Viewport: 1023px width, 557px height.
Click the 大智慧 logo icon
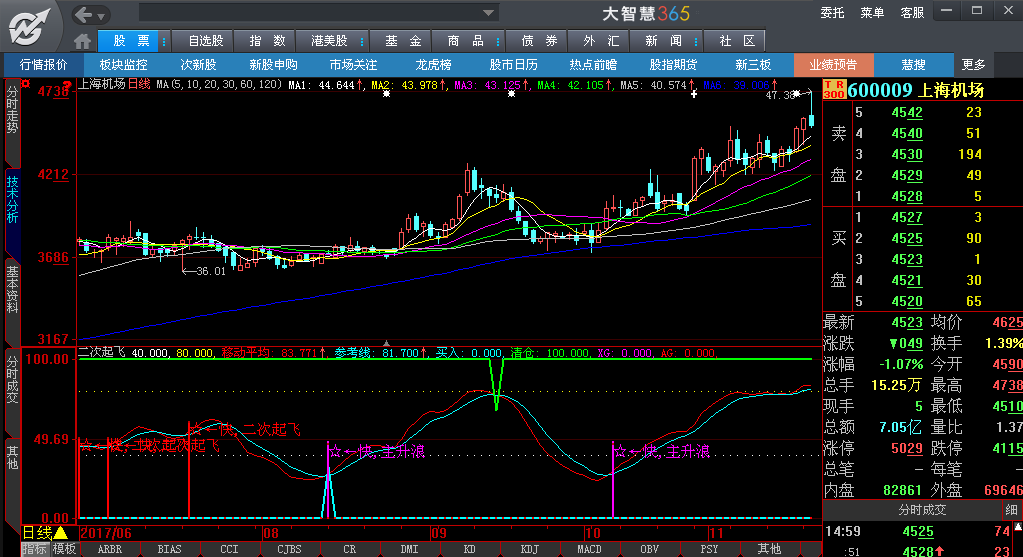[29, 27]
